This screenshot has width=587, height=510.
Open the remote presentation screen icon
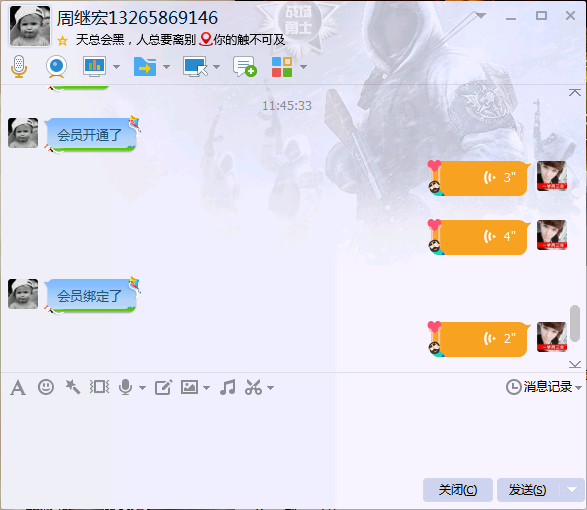pos(94,67)
